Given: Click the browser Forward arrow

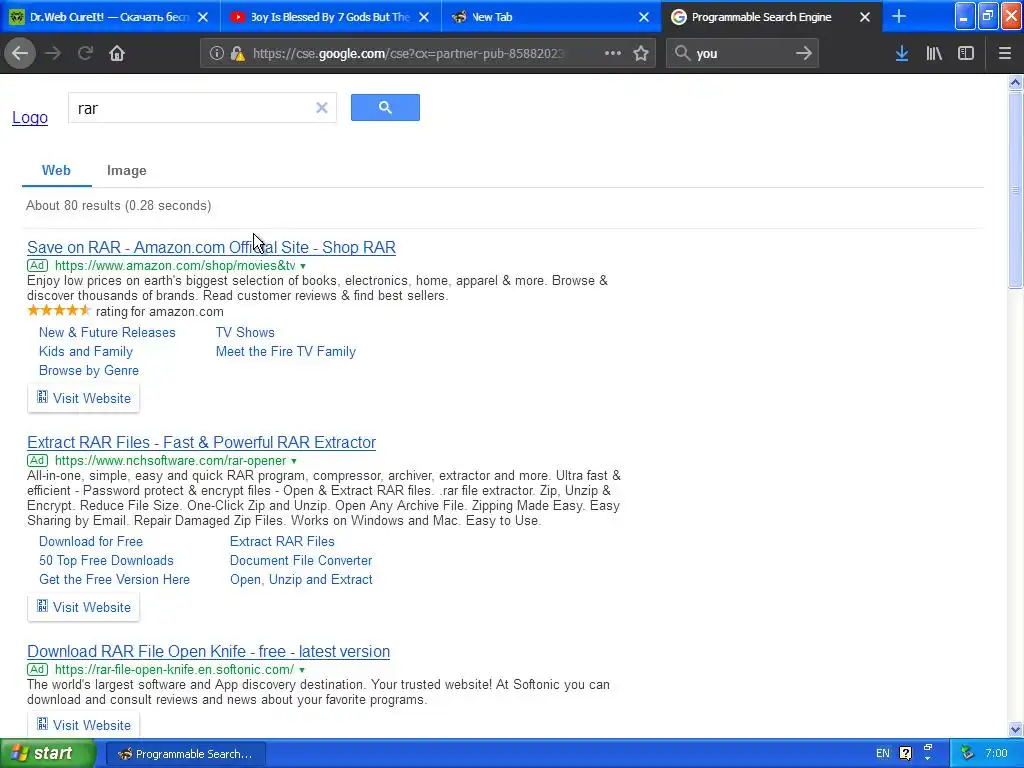Looking at the screenshot, I should tap(53, 53).
